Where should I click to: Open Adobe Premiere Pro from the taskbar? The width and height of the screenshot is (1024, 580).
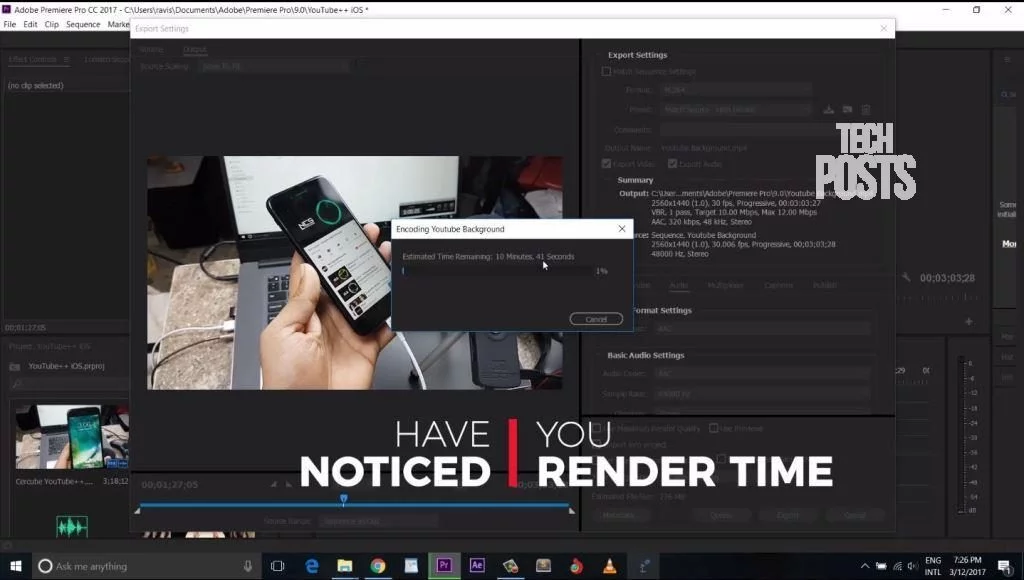[x=444, y=566]
